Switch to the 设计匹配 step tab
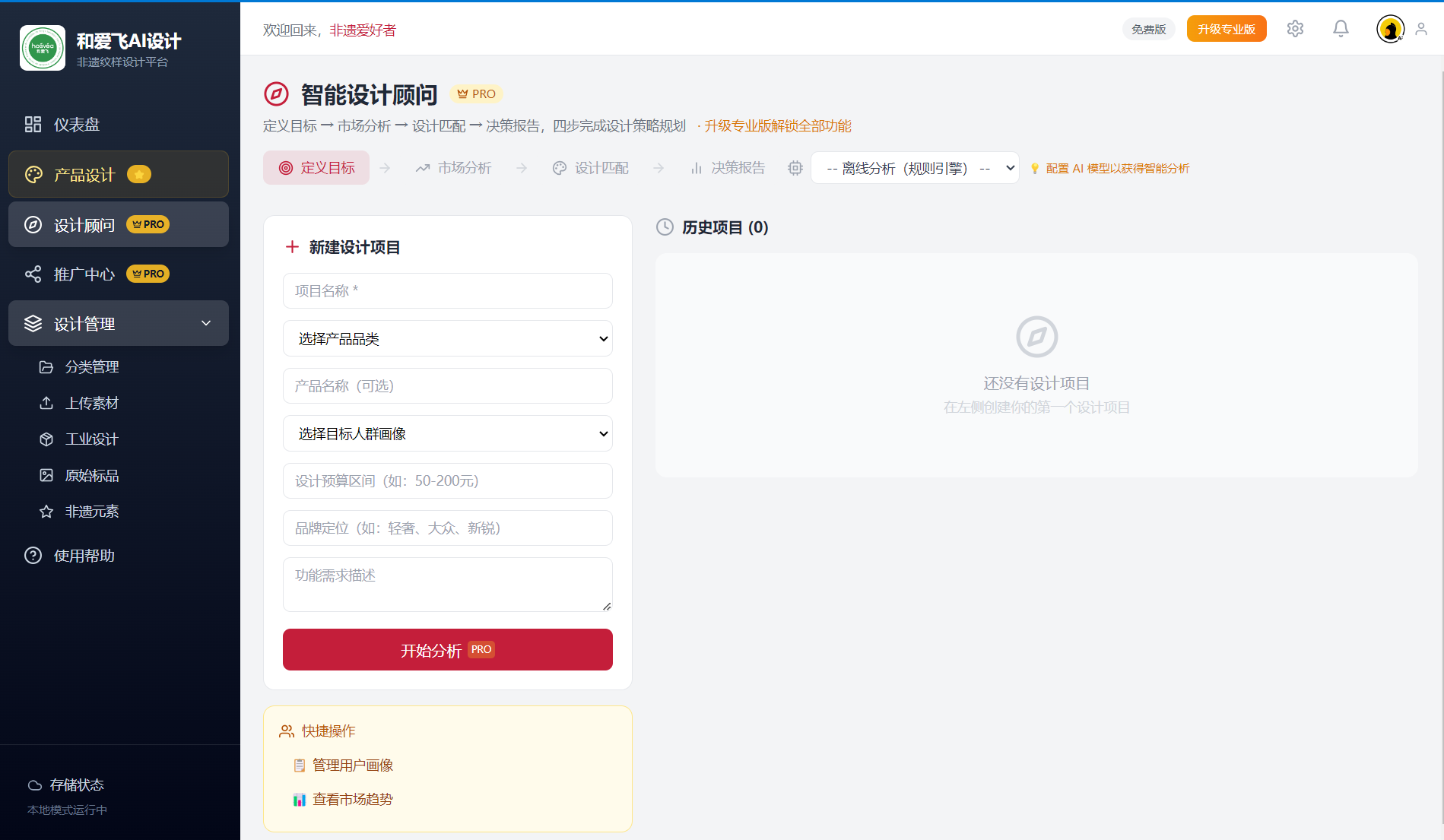Viewport: 1444px width, 840px height. [590, 168]
